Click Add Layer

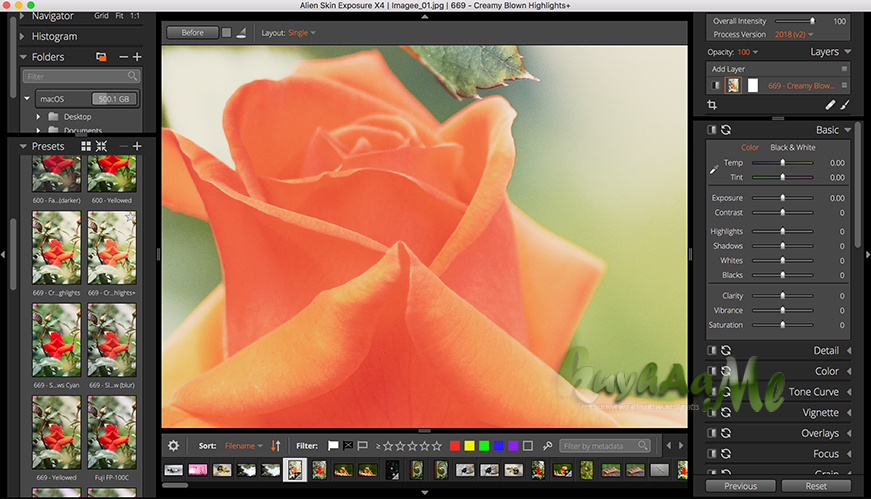point(728,69)
